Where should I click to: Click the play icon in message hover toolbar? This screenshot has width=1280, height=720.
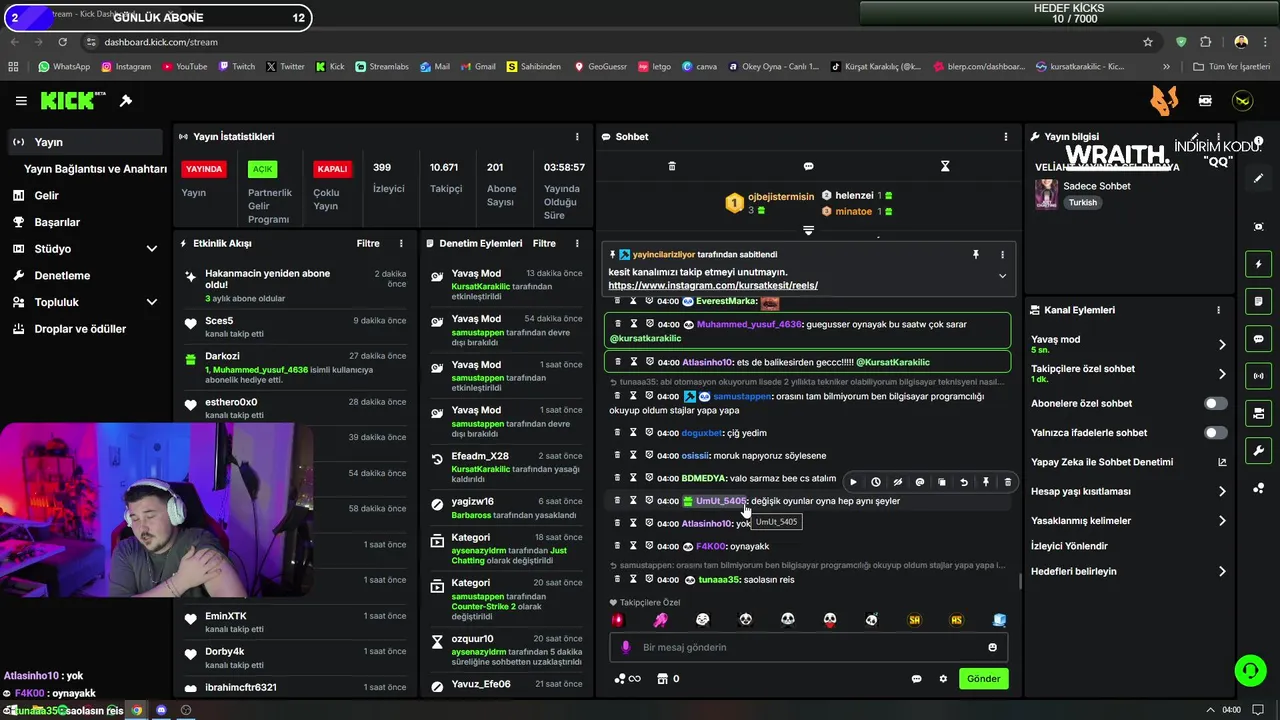point(853,482)
